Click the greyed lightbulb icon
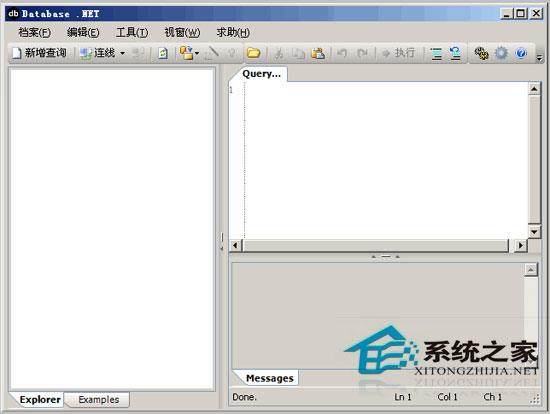 coord(232,53)
